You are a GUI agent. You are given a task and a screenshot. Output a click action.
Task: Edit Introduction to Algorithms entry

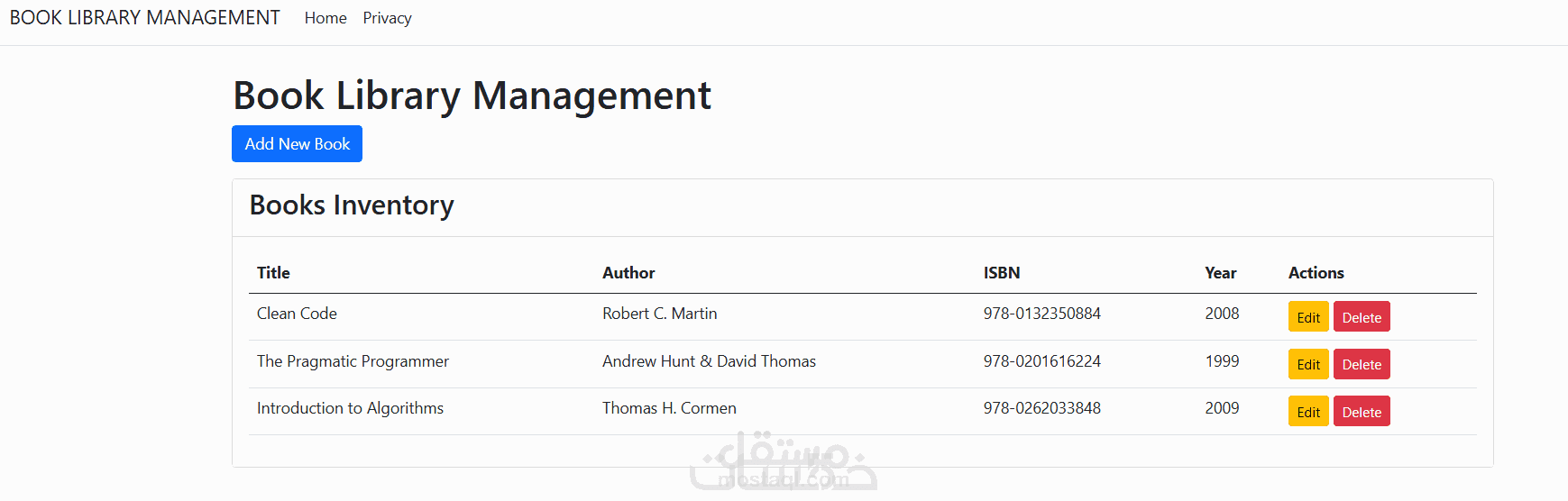[1307, 412]
